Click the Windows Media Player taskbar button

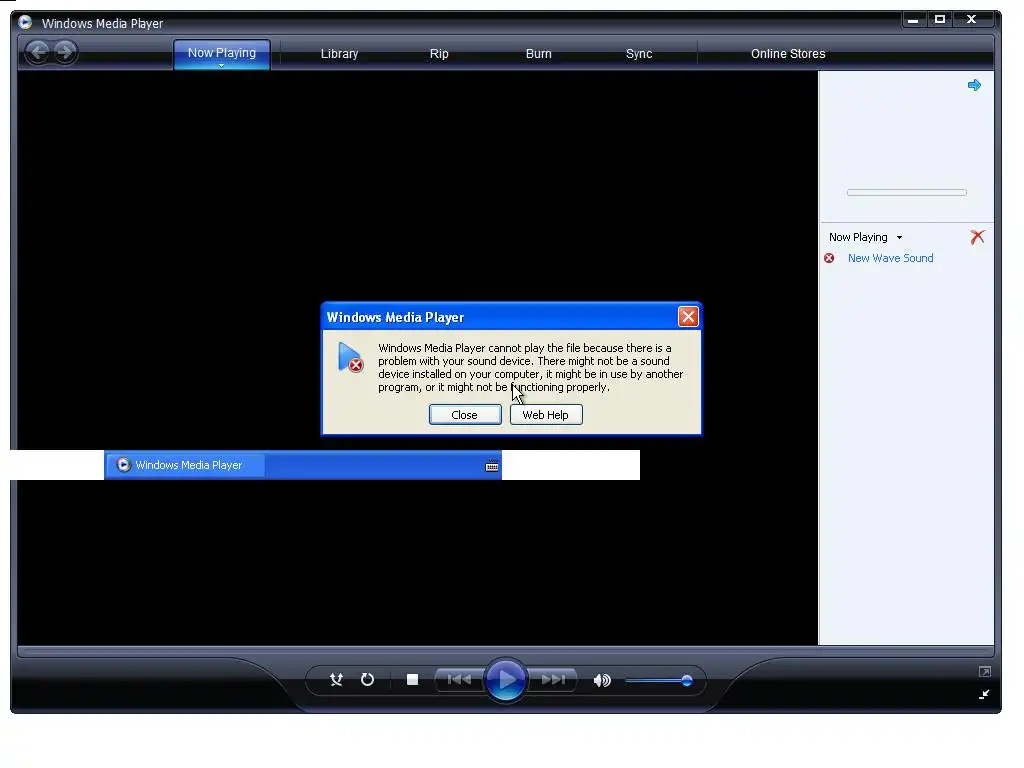pyautogui.click(x=185, y=465)
